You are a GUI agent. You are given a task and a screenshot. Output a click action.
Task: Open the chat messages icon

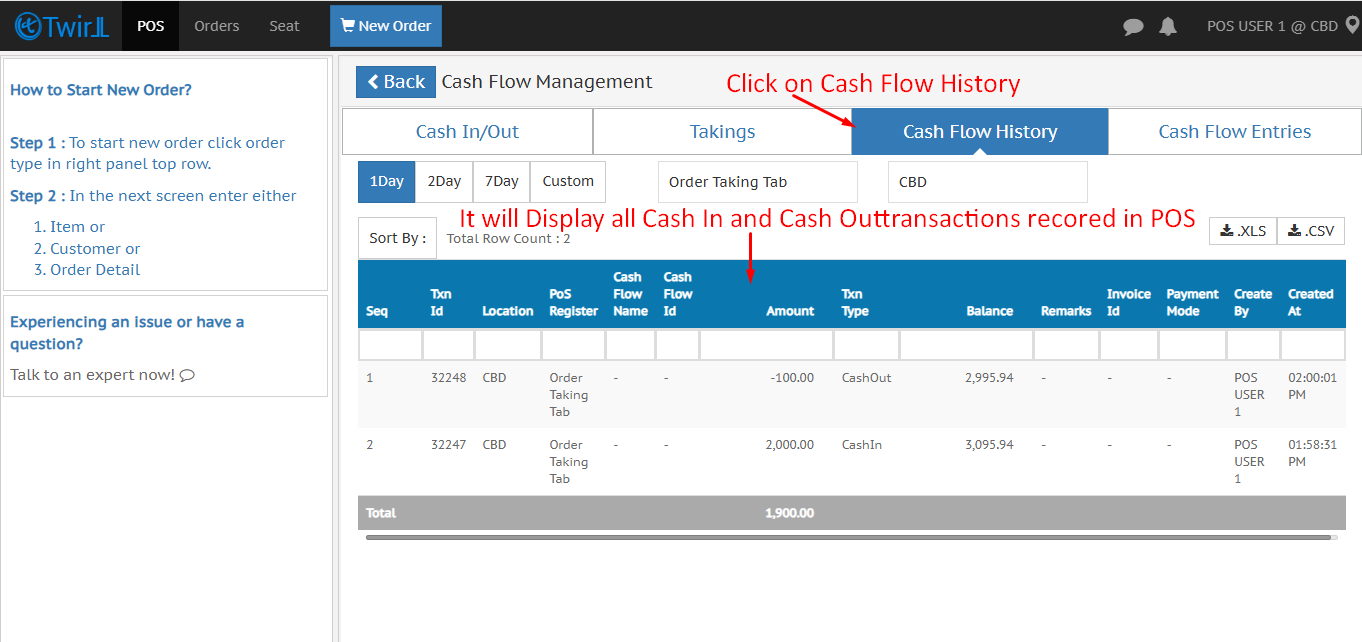(x=1133, y=27)
